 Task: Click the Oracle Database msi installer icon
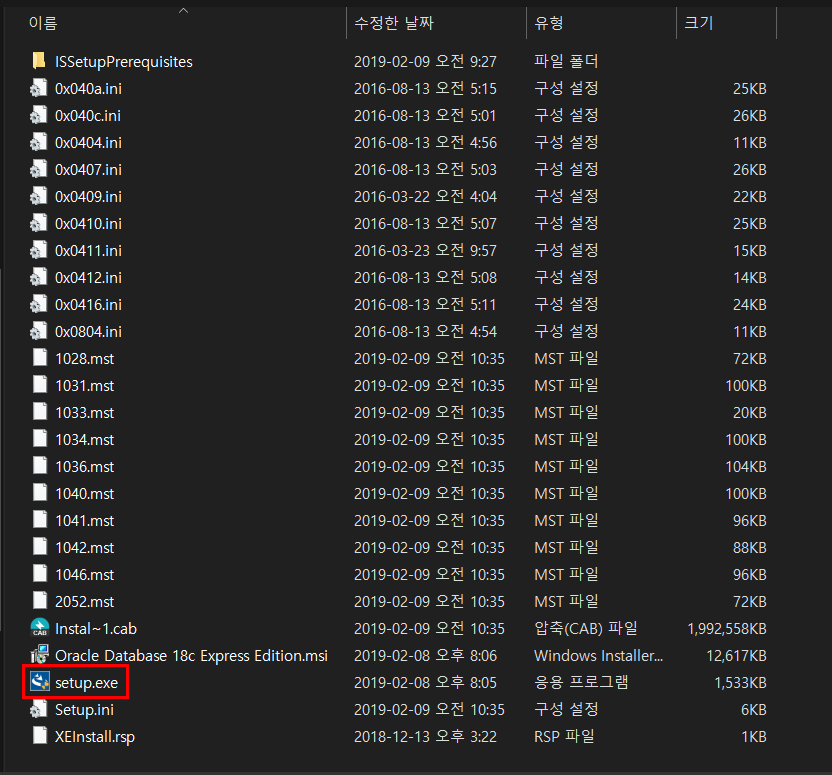[x=40, y=656]
